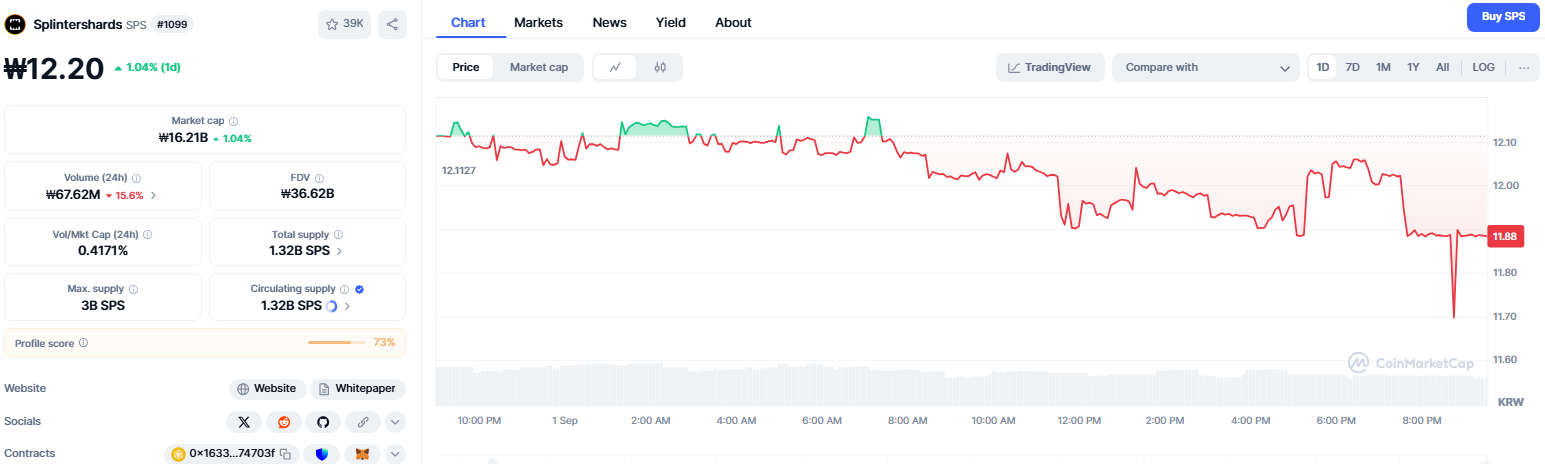1545x464 pixels.
Task: Select Price chart mode
Action: point(466,67)
